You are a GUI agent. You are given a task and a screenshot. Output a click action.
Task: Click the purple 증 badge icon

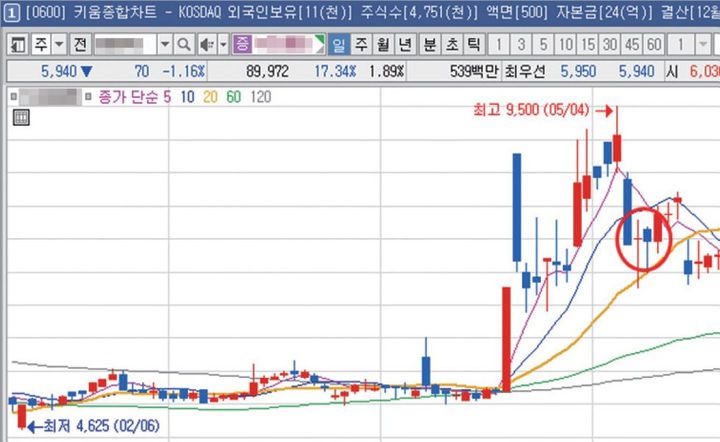point(243,45)
